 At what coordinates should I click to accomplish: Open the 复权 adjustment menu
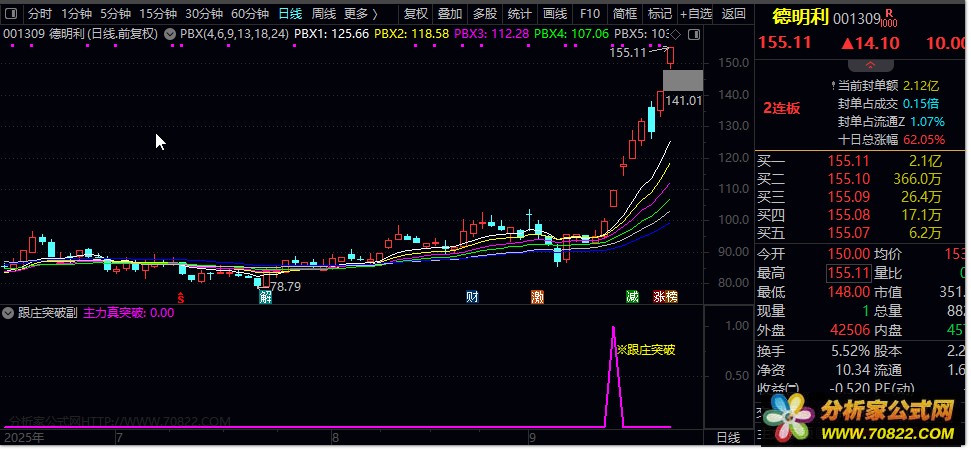tap(415, 14)
